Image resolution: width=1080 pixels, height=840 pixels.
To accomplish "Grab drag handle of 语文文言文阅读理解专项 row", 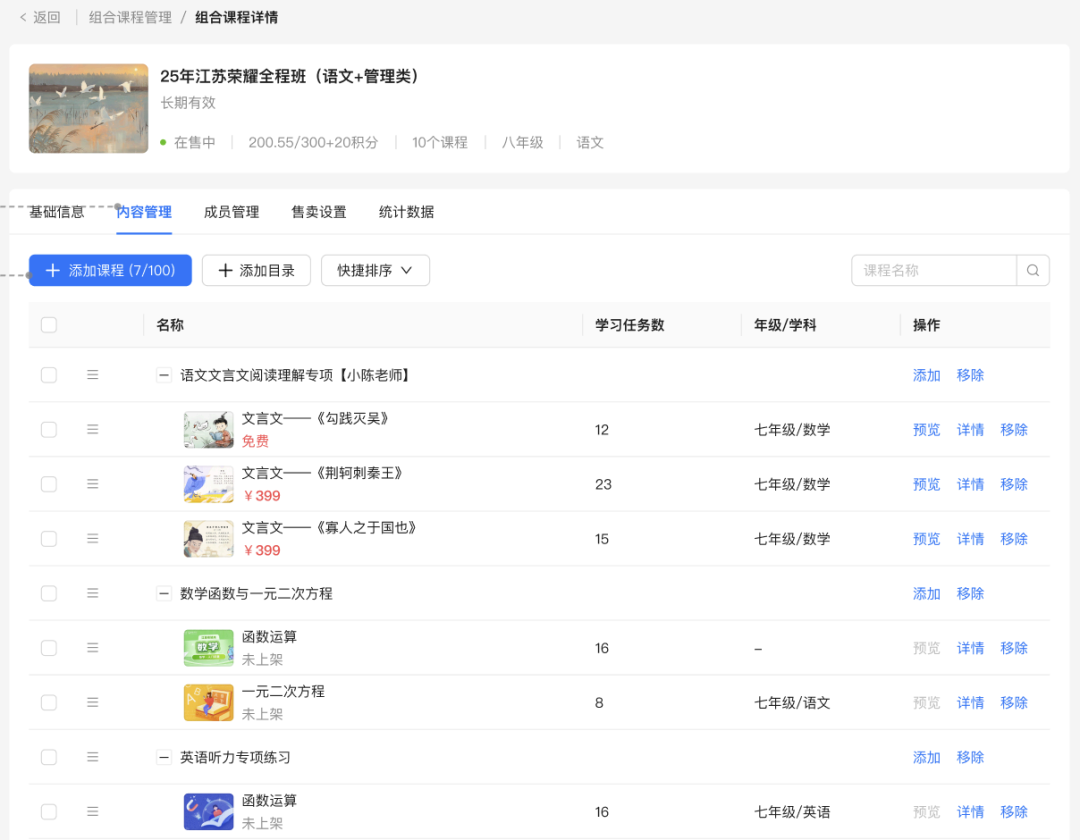I will [92, 375].
